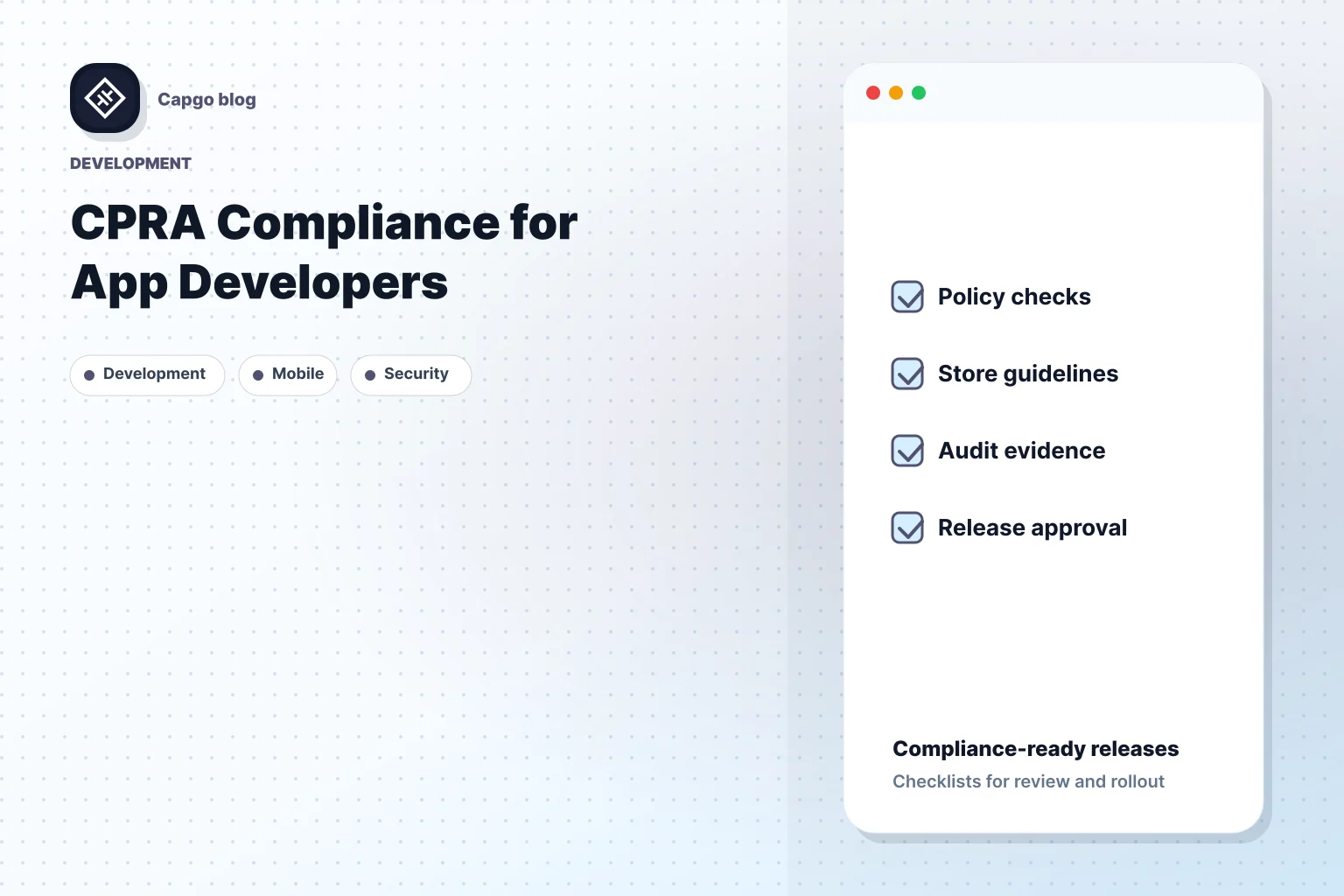The height and width of the screenshot is (896, 1344).
Task: Click the Policy checks label
Action: pos(1014,297)
